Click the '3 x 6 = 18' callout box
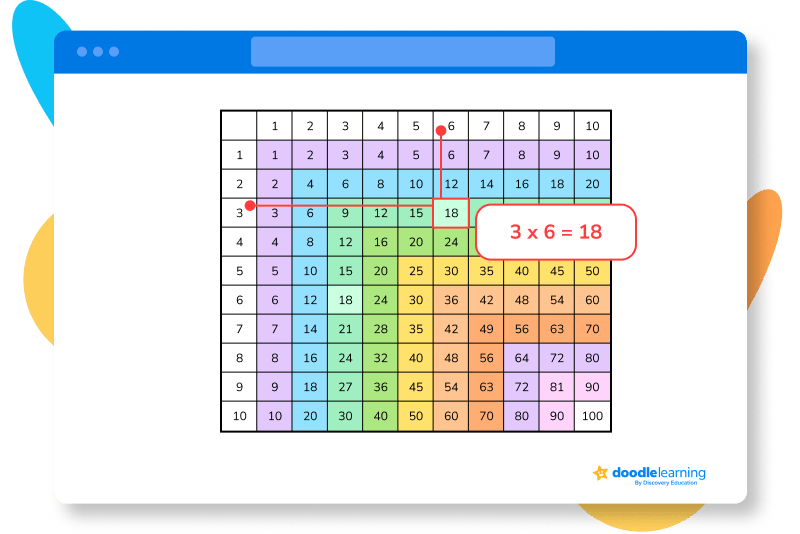The height and width of the screenshot is (534, 800). pos(556,232)
